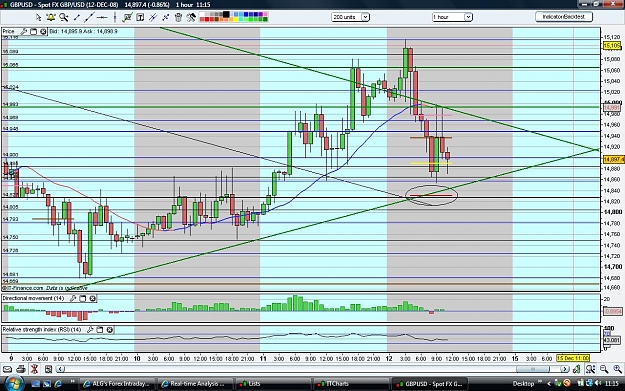Screen dimensions: 625x391
Task: Click the Indicator/Backtest button
Action: coord(564,17)
